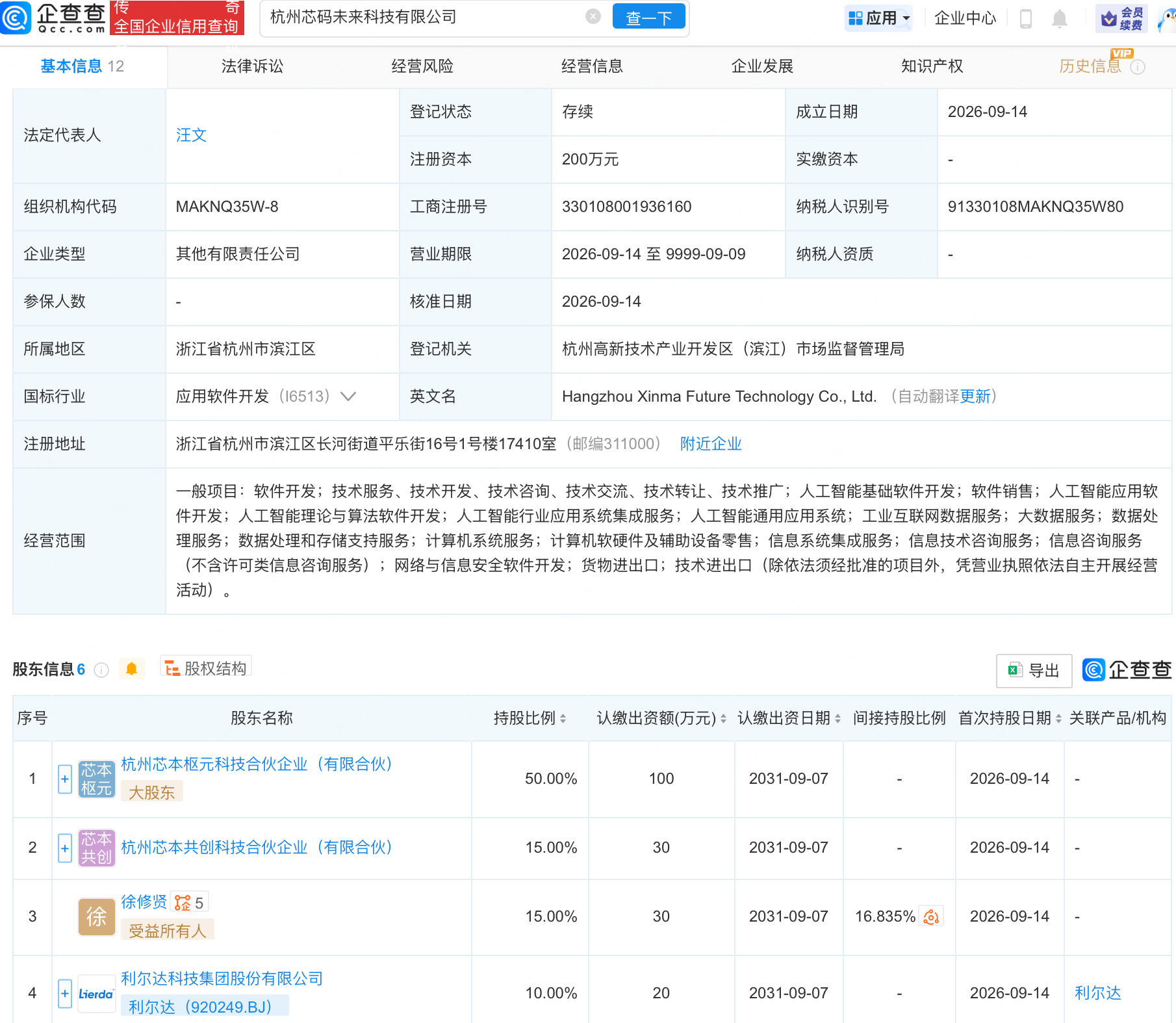Click the 查一下 search button
The width and height of the screenshot is (1176, 1023).
648,17
